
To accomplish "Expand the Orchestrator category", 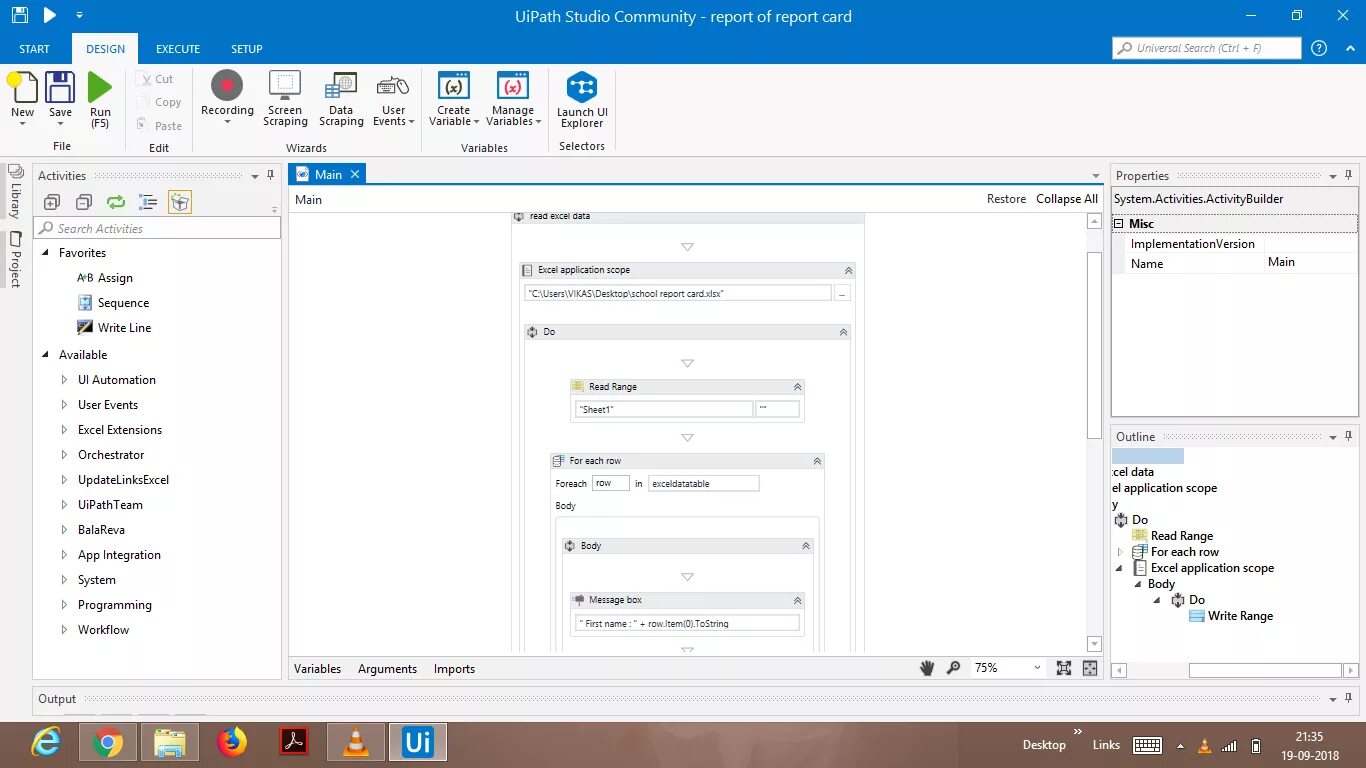I will 65,455.
